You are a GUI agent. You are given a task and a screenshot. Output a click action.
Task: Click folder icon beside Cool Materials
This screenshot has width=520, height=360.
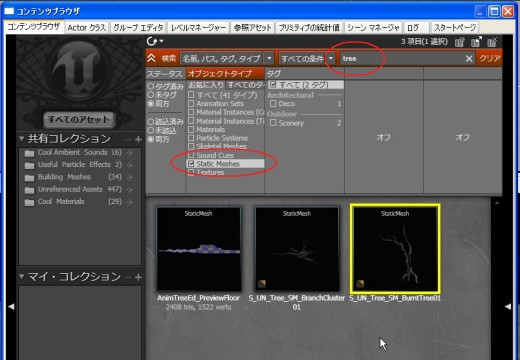click(x=29, y=202)
